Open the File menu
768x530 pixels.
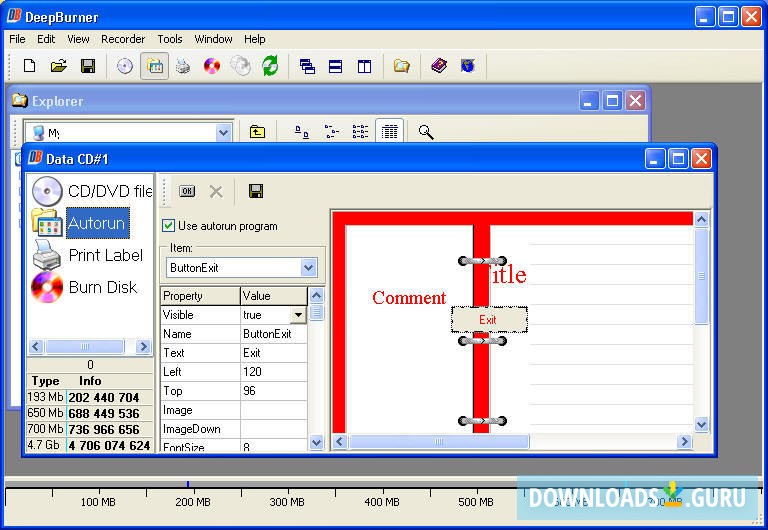(17, 39)
